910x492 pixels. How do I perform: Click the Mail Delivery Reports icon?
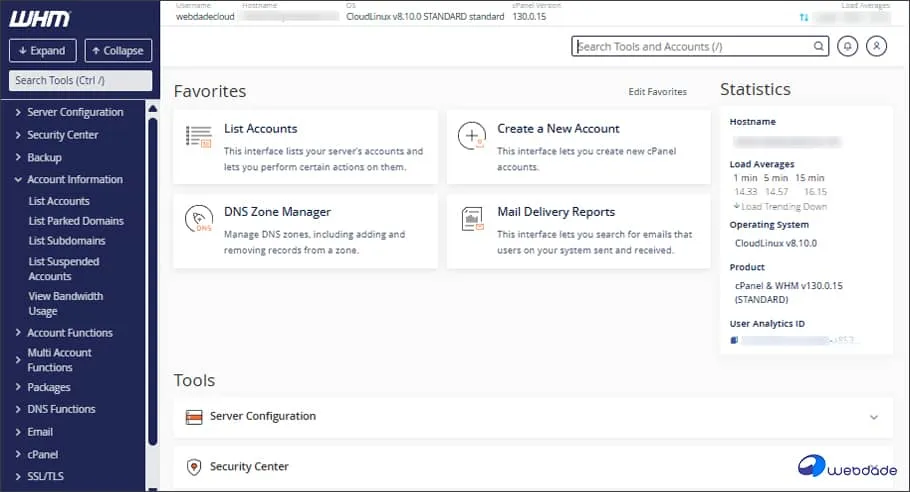pyautogui.click(x=471, y=220)
